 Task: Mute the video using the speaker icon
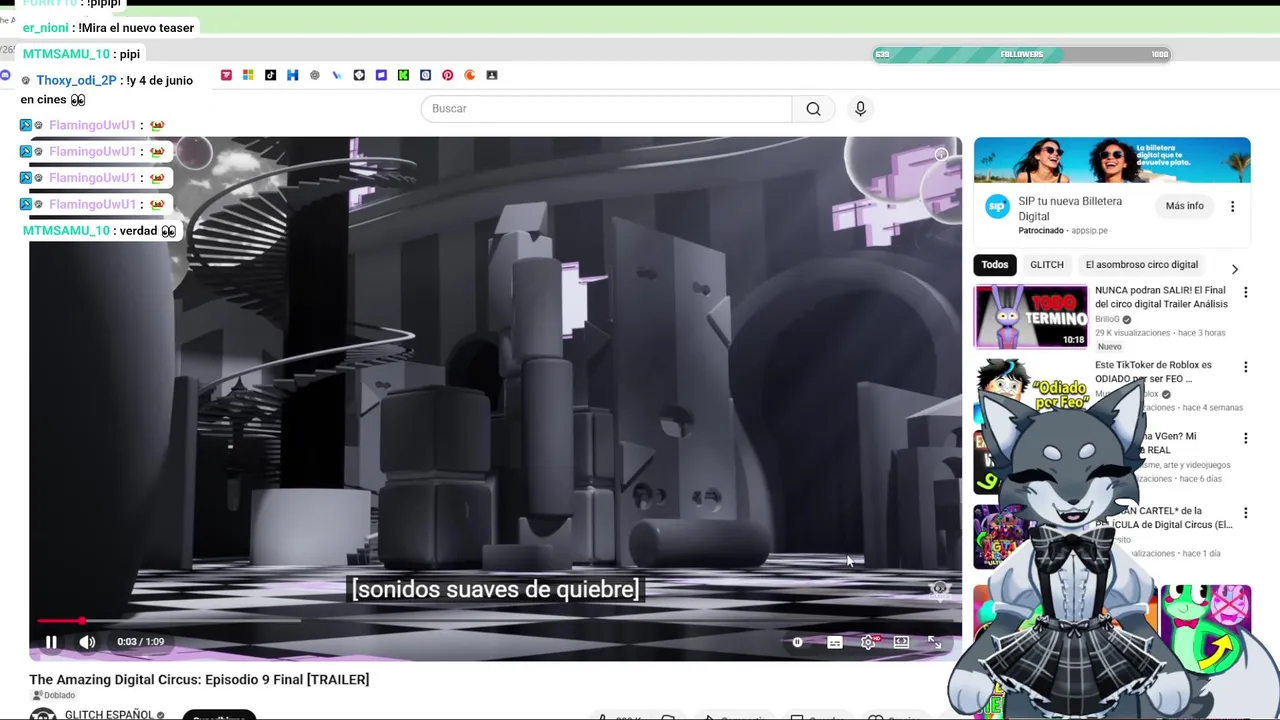(x=87, y=642)
